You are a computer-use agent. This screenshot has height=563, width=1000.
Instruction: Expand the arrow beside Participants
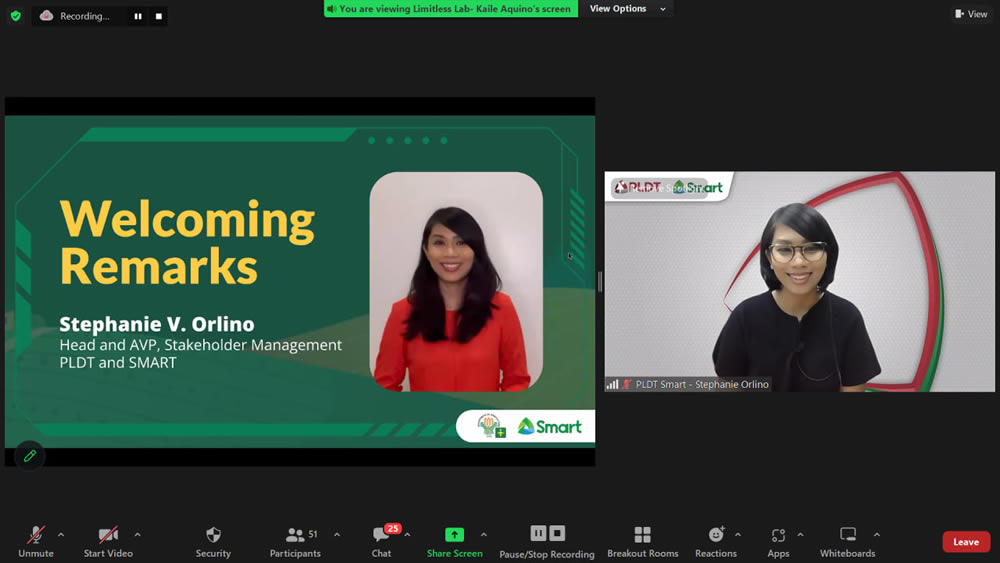coord(337,535)
